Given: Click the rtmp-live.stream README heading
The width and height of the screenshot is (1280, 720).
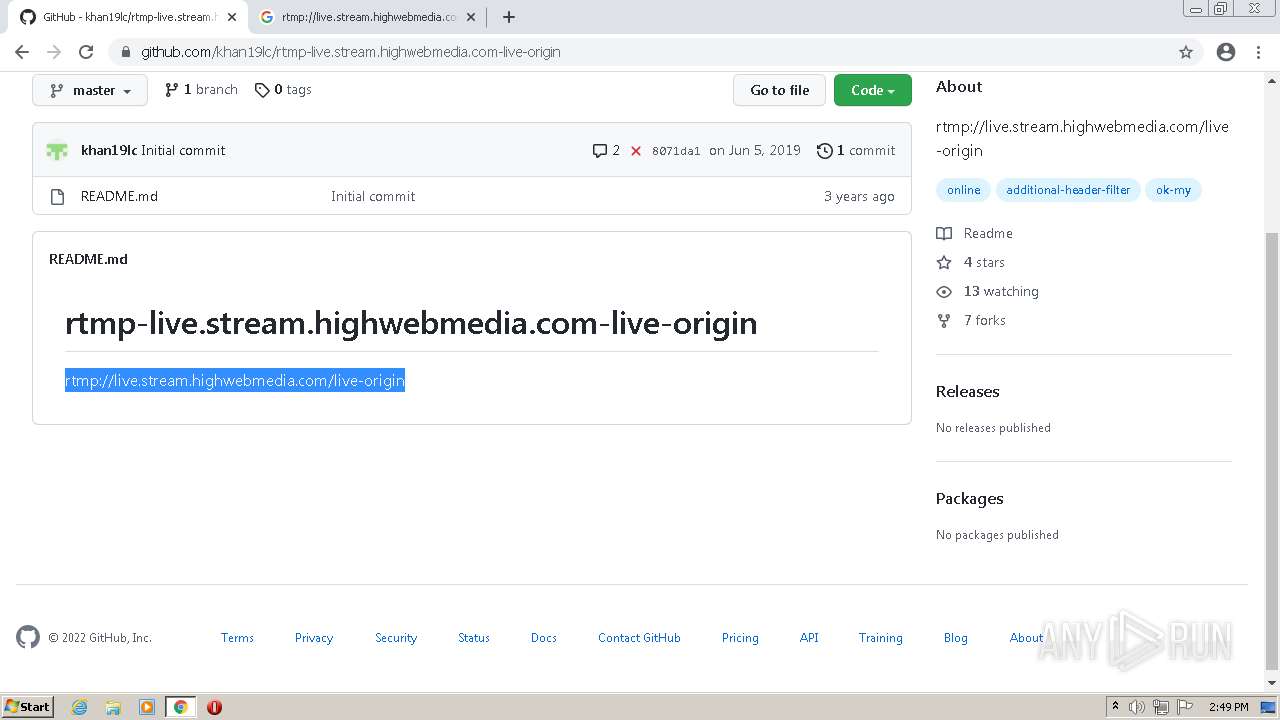Looking at the screenshot, I should [x=411, y=323].
